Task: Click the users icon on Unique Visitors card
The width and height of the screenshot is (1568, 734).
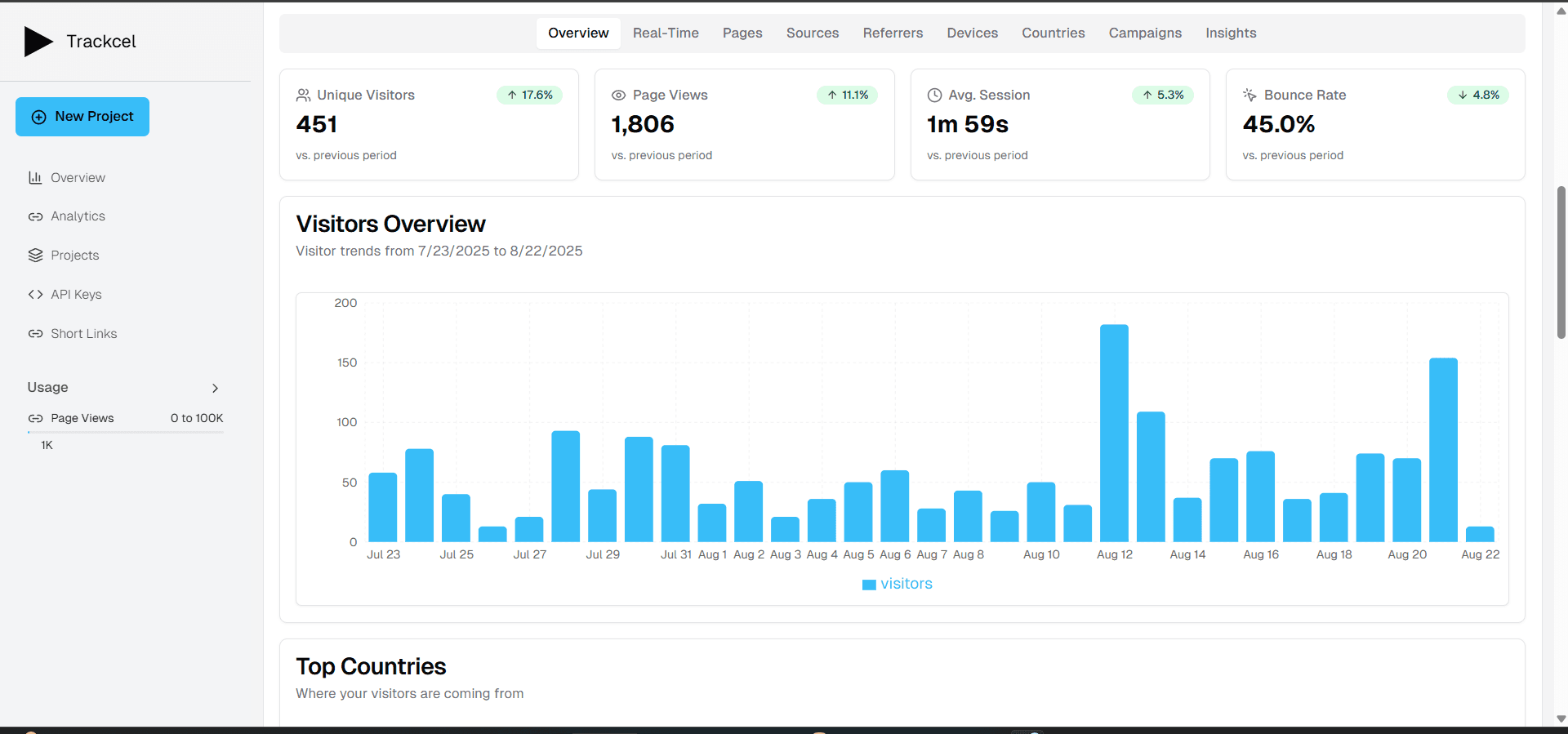Action: (303, 96)
